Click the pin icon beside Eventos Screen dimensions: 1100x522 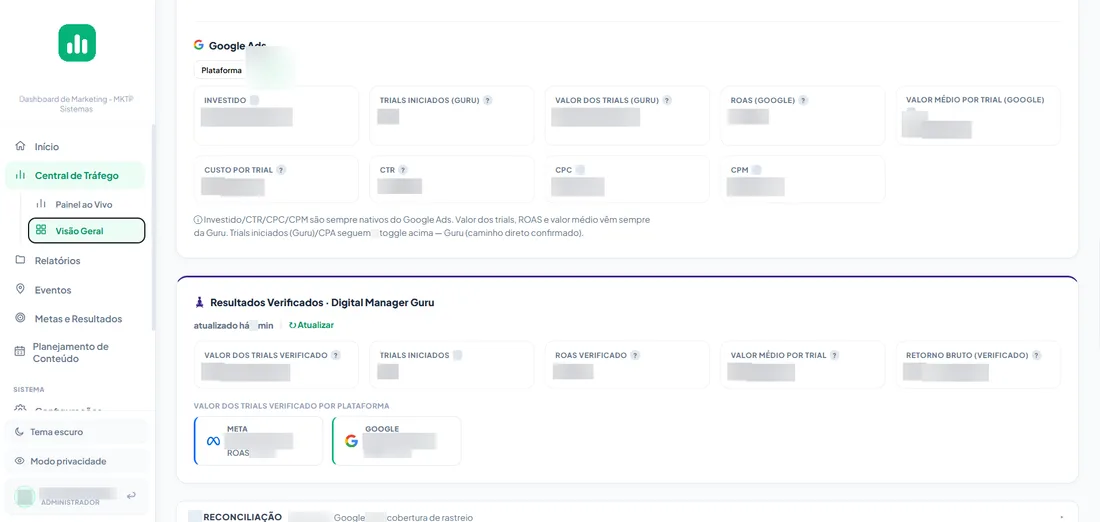(x=20, y=289)
